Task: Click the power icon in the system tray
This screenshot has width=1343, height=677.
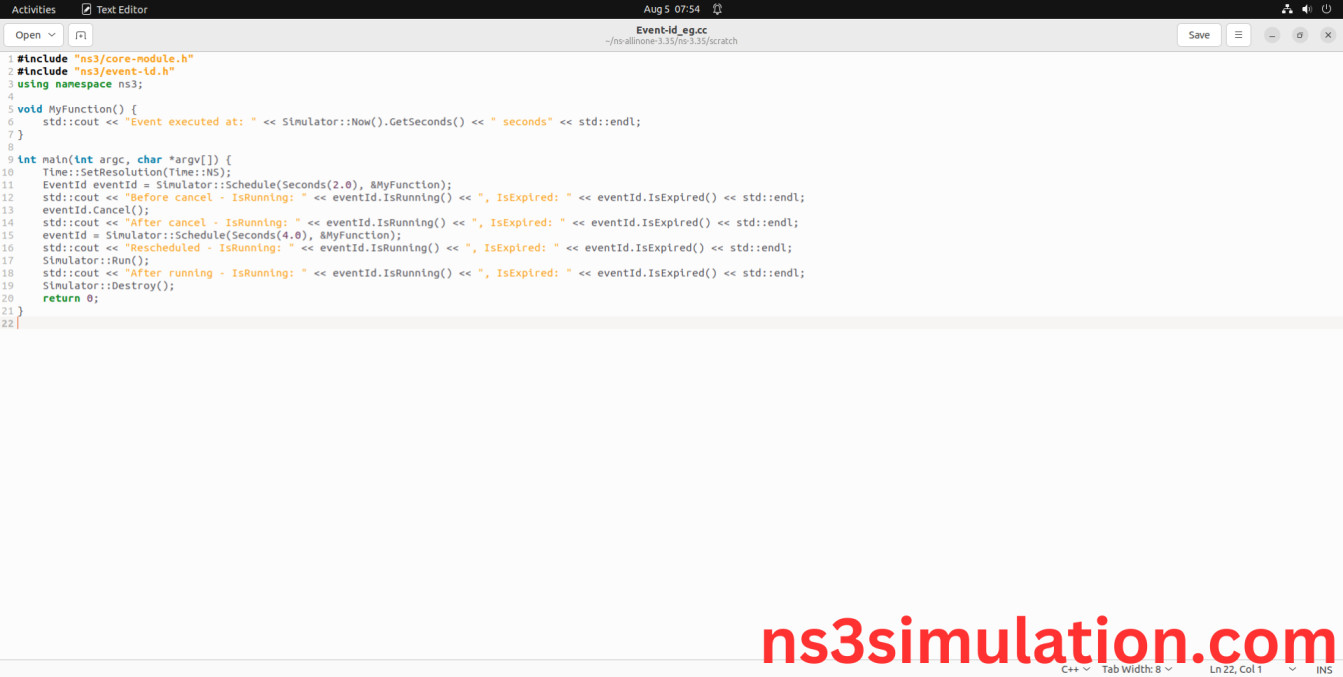Action: (1326, 9)
